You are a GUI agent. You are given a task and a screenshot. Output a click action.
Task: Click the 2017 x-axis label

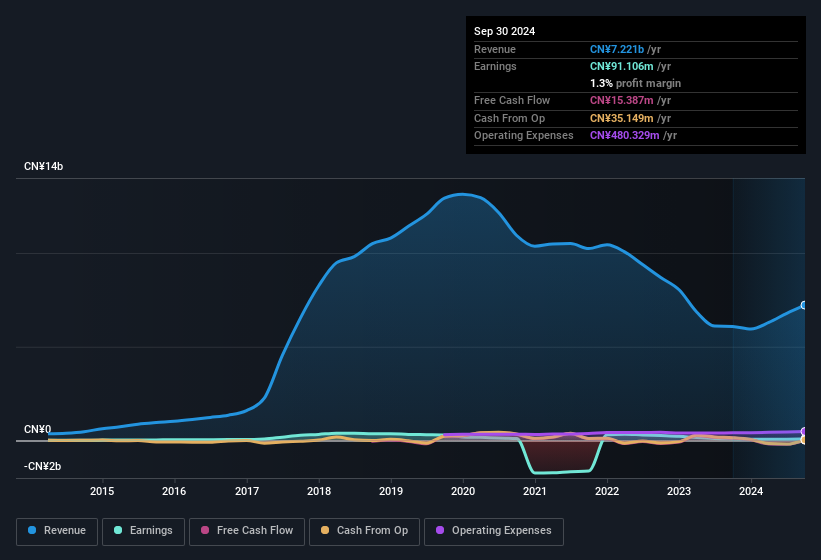tap(247, 491)
